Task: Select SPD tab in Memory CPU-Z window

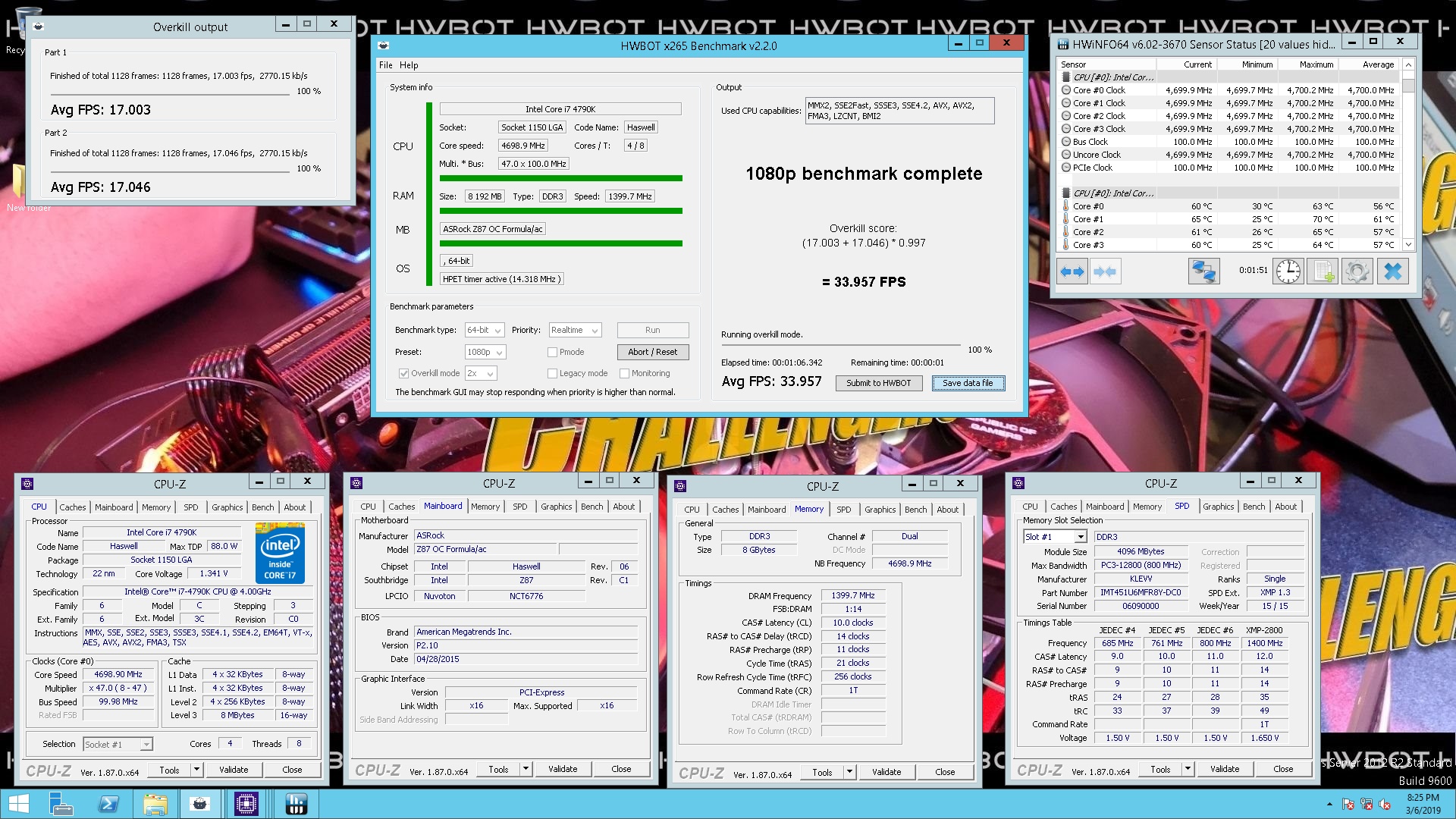Action: (x=844, y=510)
